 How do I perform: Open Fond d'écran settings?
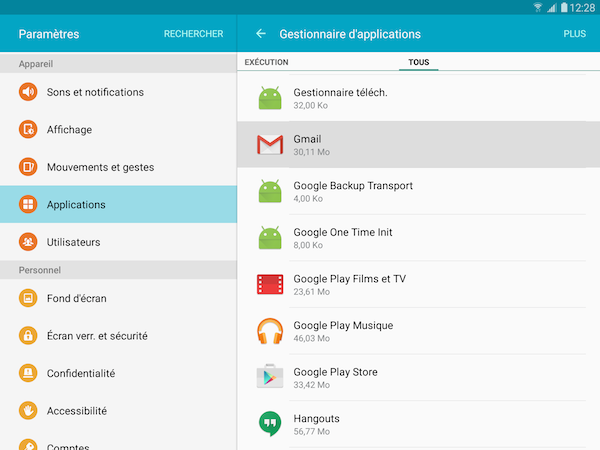118,298
